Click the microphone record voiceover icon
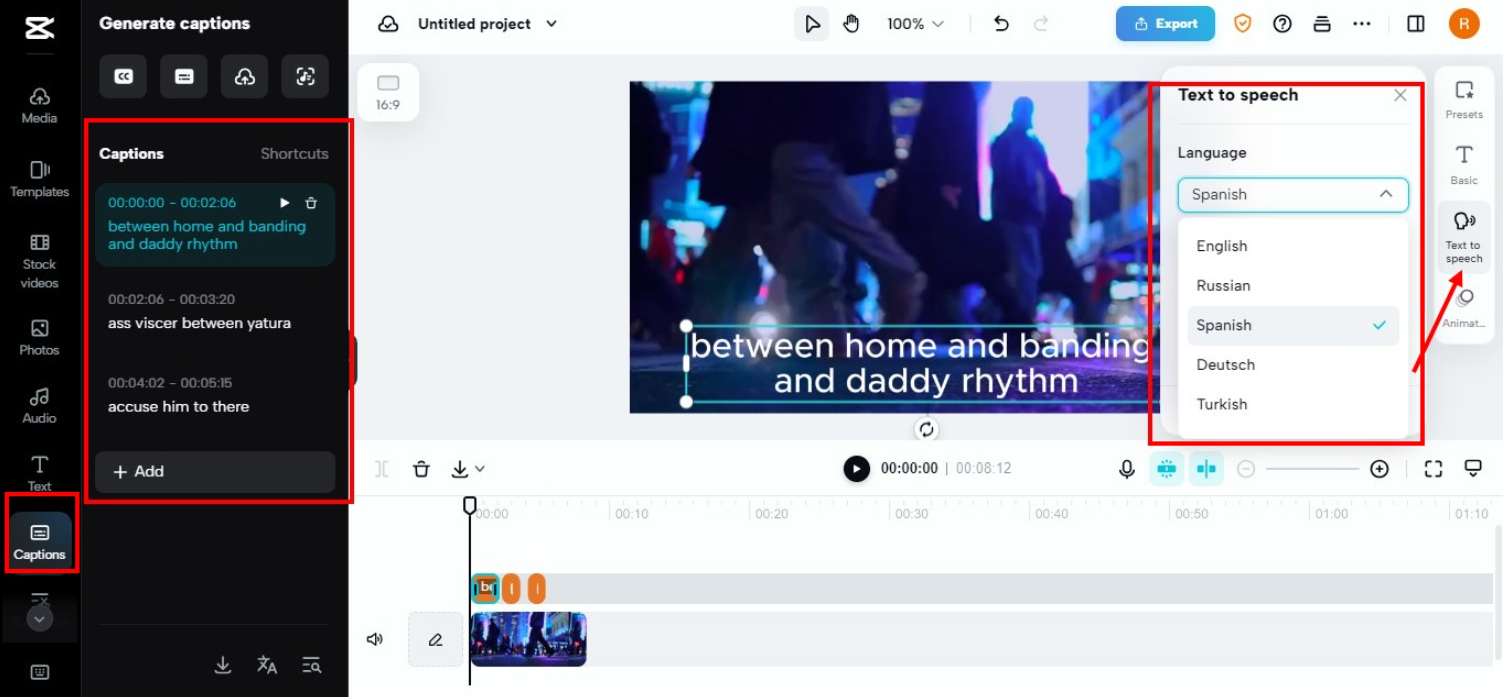1504x698 pixels. pos(1127,469)
